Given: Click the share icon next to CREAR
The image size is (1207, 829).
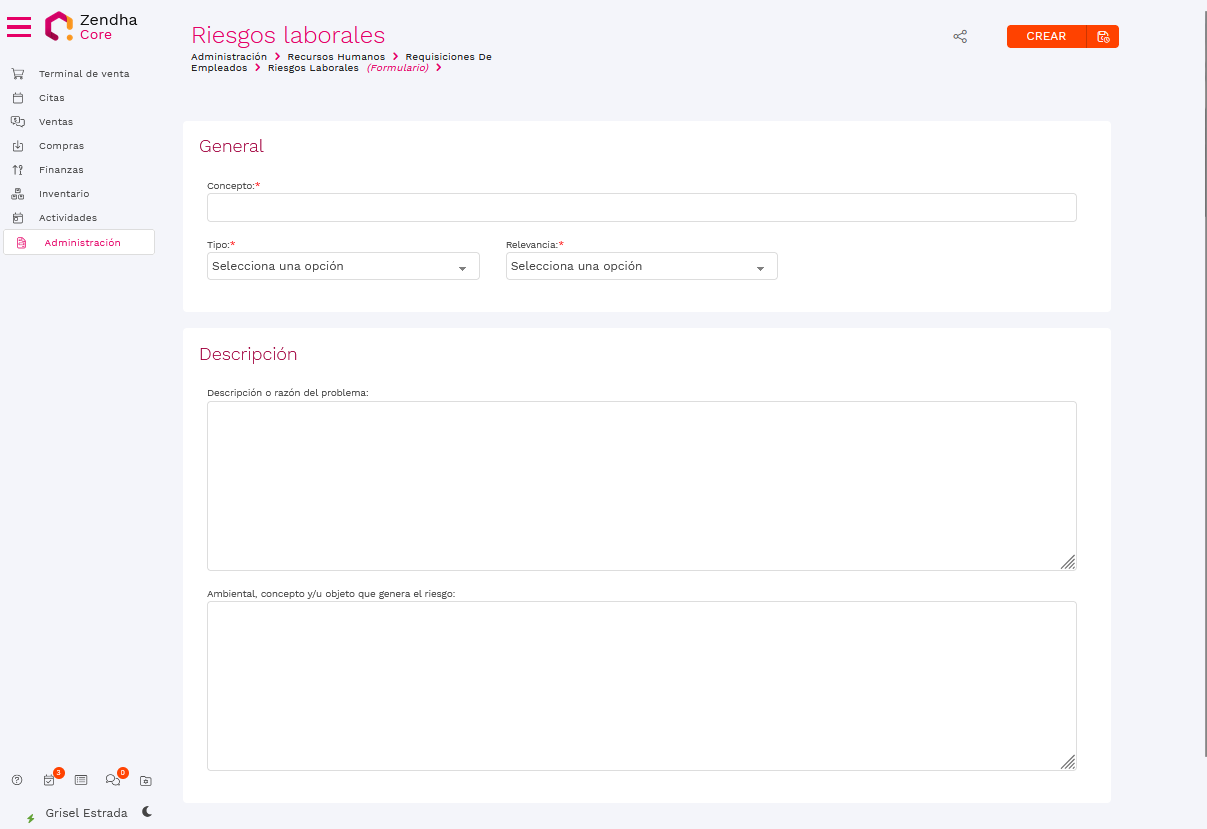Looking at the screenshot, I should (960, 37).
